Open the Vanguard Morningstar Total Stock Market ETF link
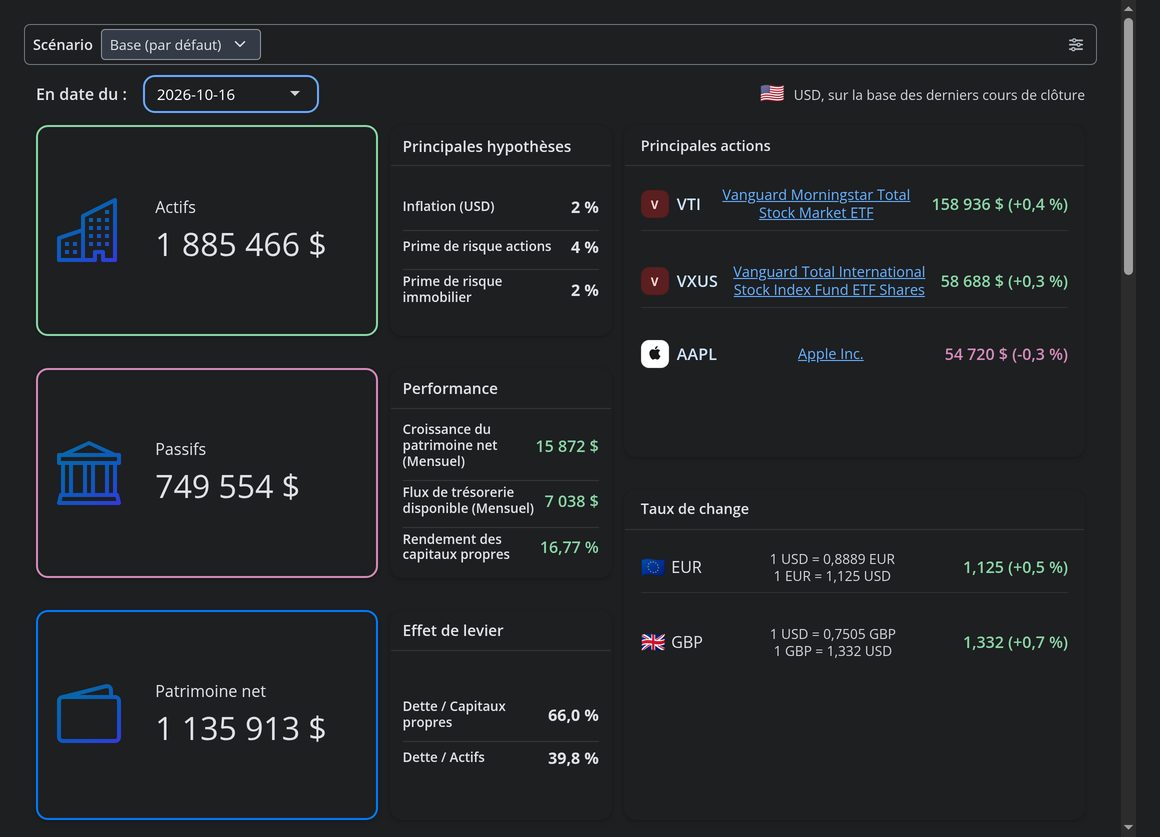The image size is (1160, 837). pos(816,204)
